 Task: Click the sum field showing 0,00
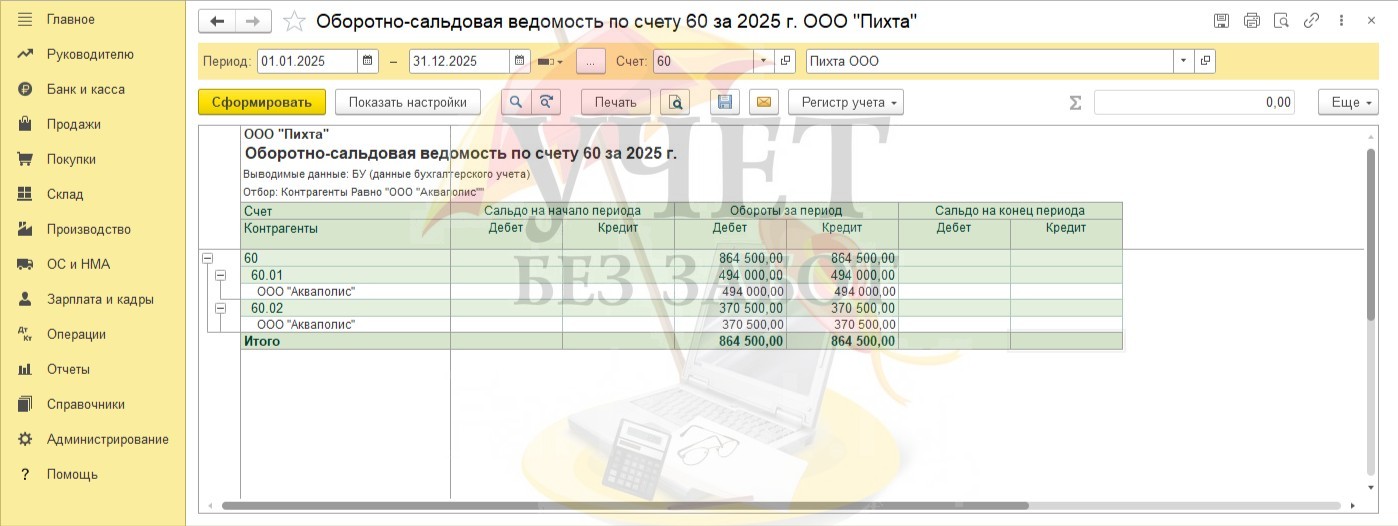pos(1194,102)
